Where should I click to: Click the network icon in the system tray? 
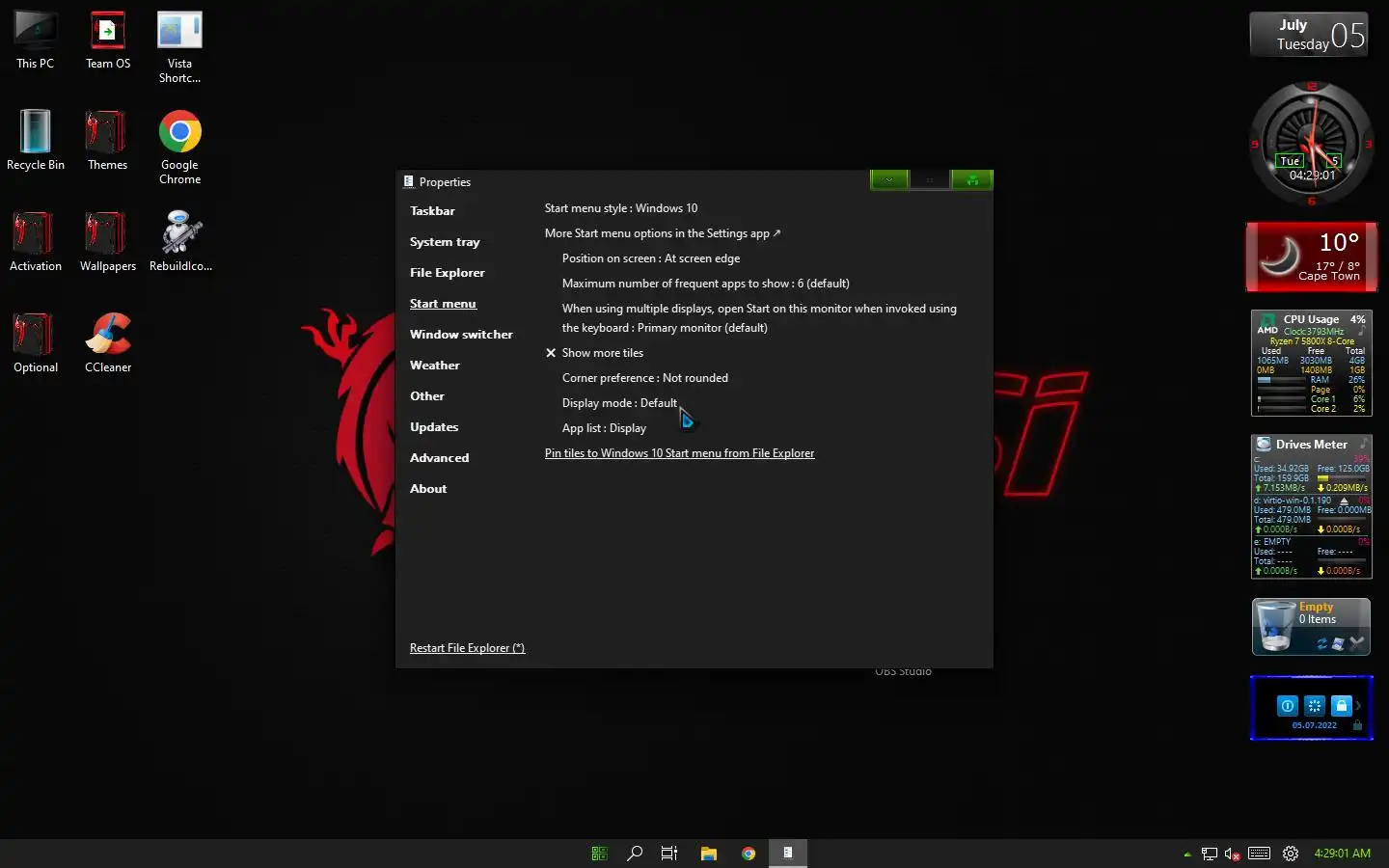pos(1209,854)
